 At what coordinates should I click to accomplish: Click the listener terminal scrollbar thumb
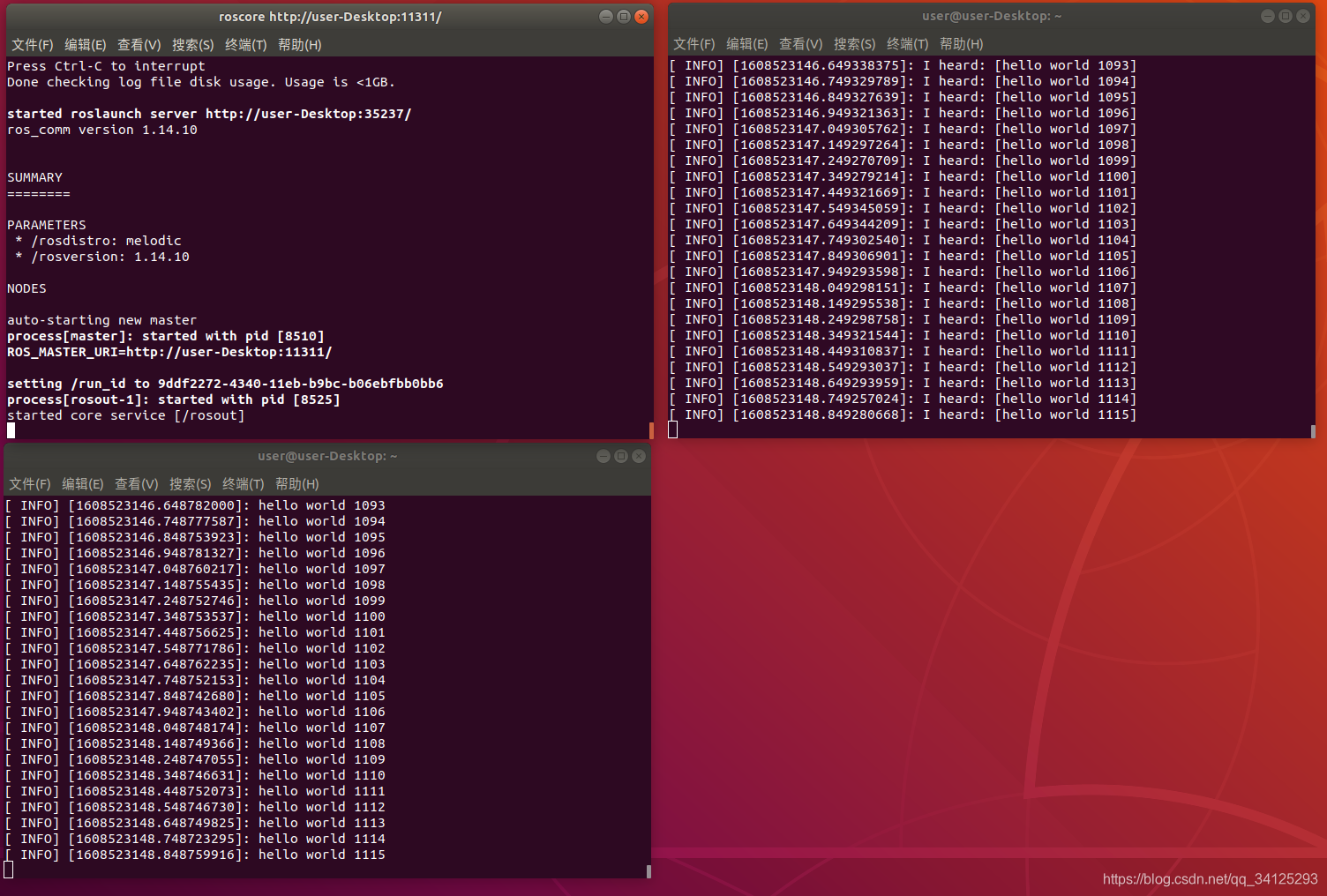pos(1313,431)
